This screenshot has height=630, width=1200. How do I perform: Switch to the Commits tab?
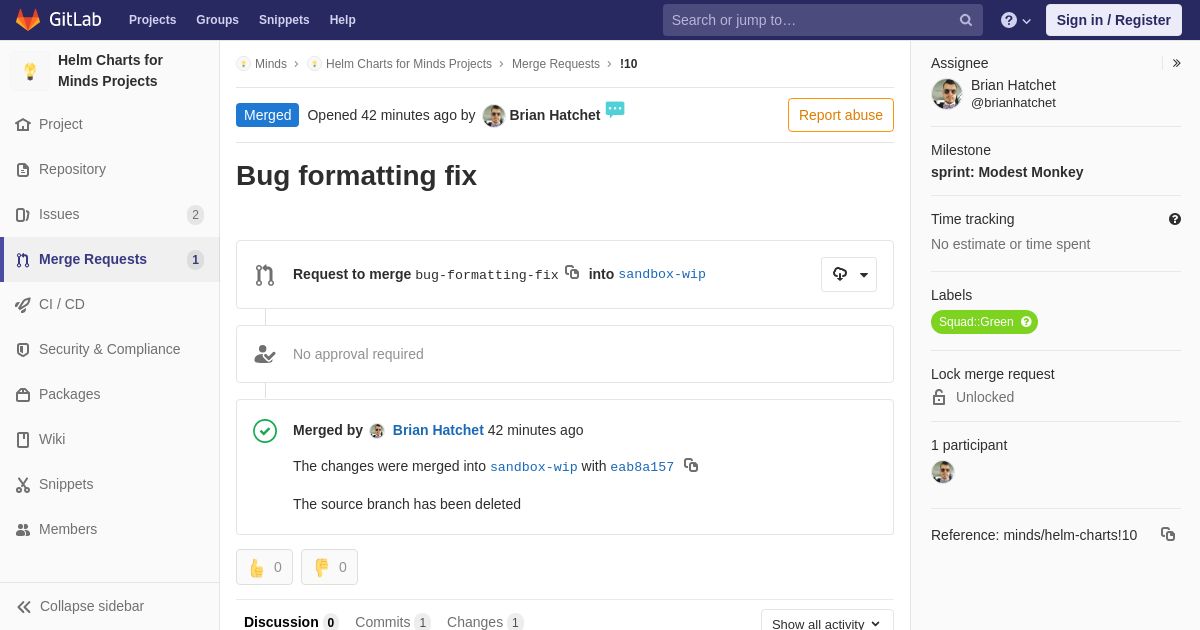point(393,622)
